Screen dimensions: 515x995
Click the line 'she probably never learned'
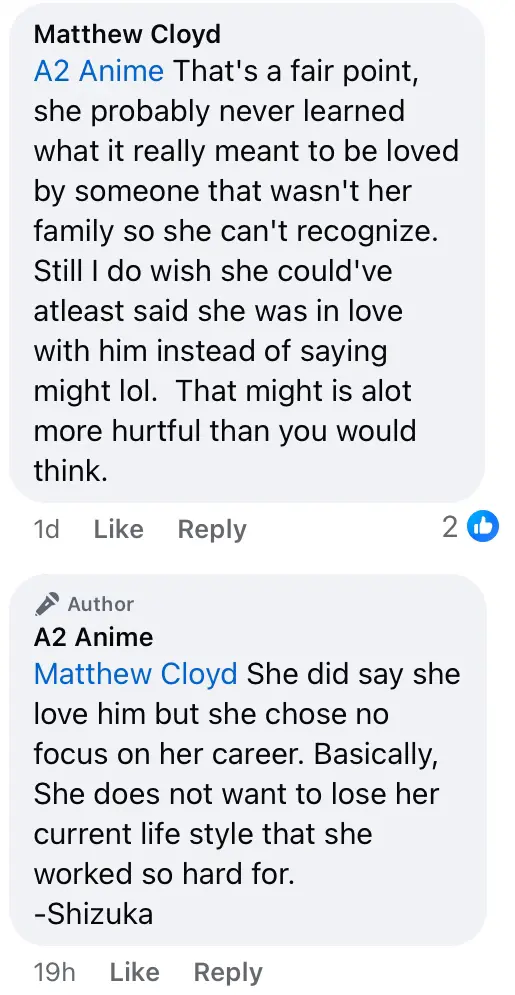point(219,112)
